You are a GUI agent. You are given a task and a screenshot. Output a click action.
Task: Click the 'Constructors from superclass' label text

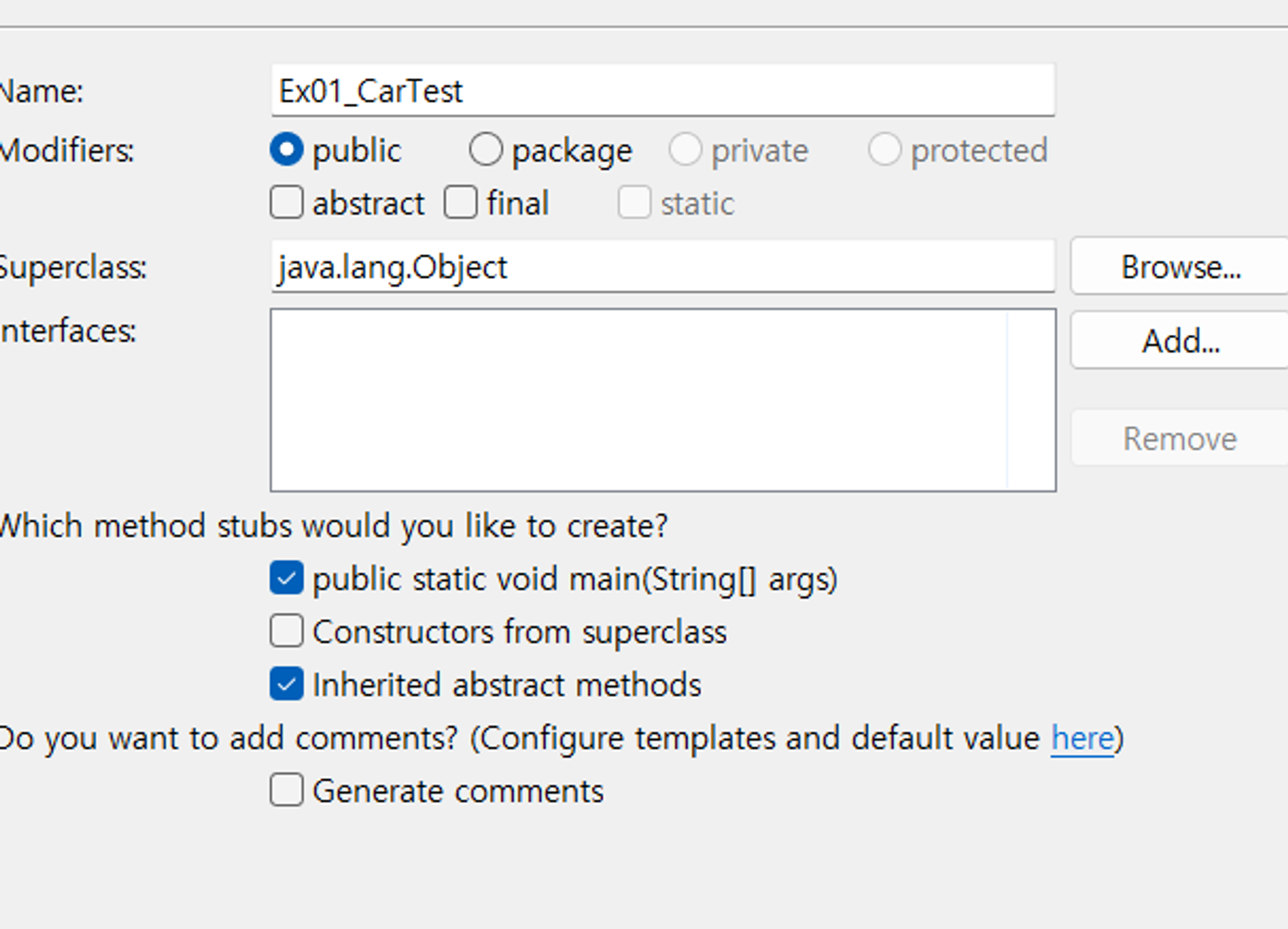point(519,632)
